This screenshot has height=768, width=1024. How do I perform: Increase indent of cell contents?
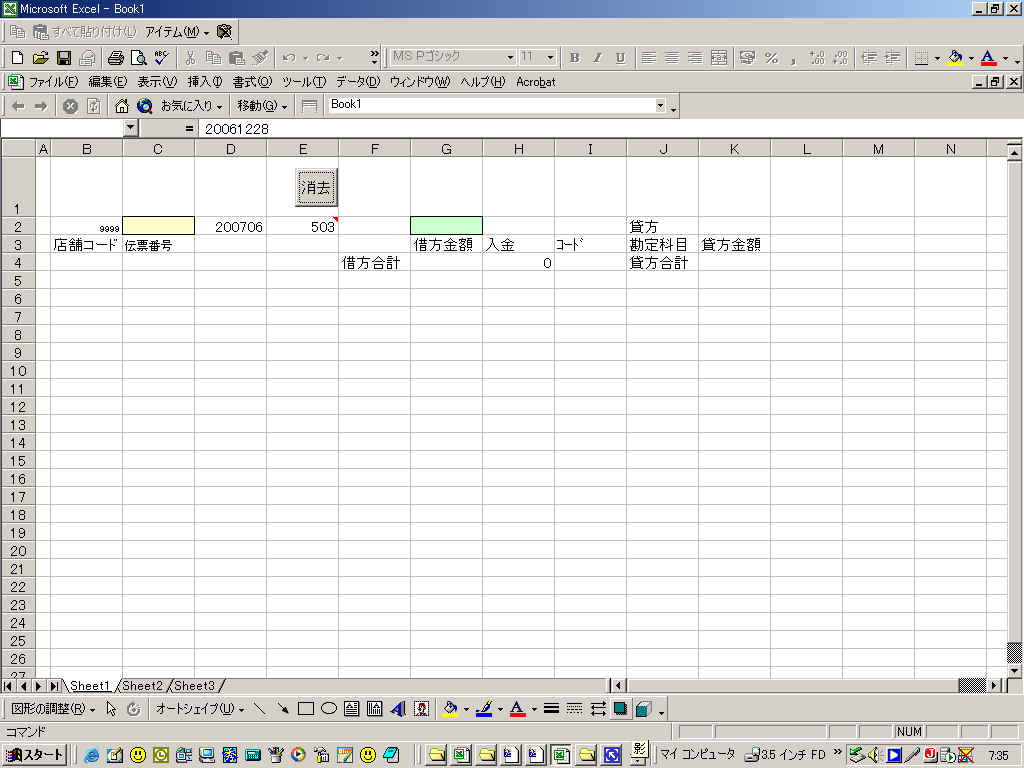pyautogui.click(x=892, y=57)
